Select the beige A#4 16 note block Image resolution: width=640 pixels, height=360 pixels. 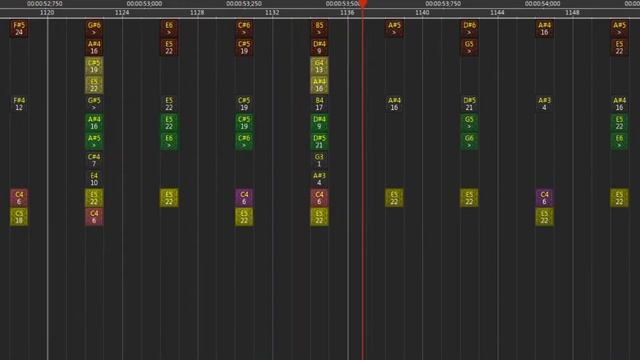click(x=319, y=85)
